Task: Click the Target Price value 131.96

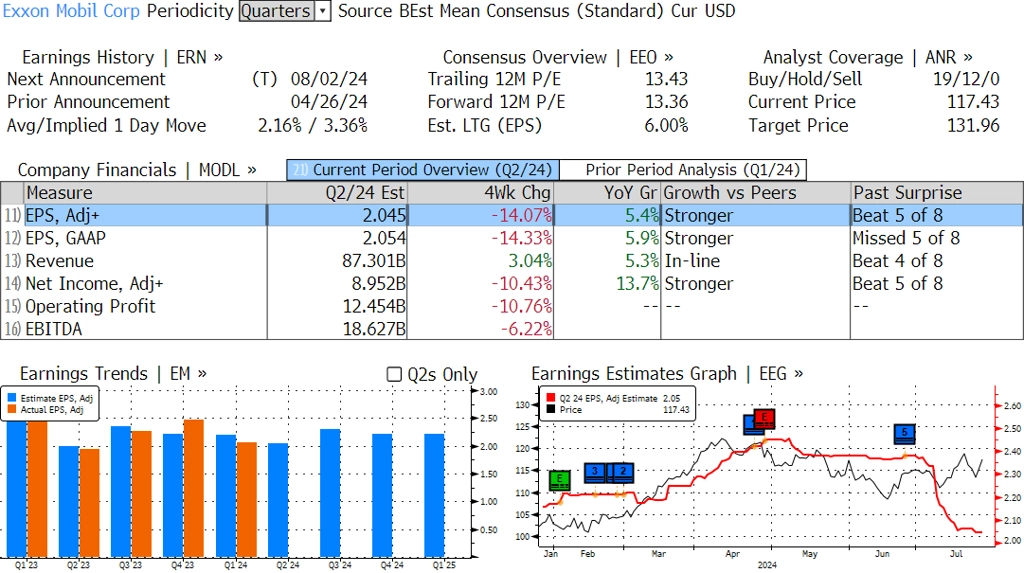Action: click(973, 125)
